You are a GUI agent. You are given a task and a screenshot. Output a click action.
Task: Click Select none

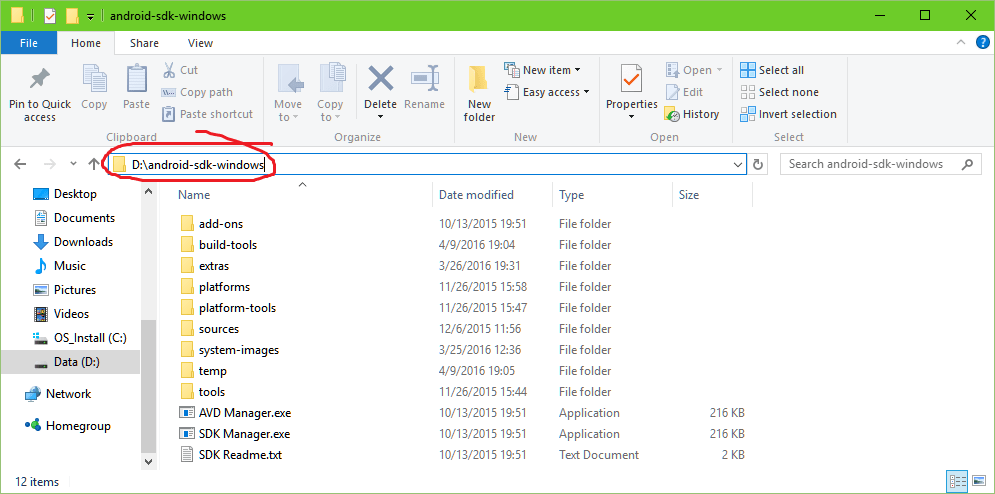pos(779,92)
